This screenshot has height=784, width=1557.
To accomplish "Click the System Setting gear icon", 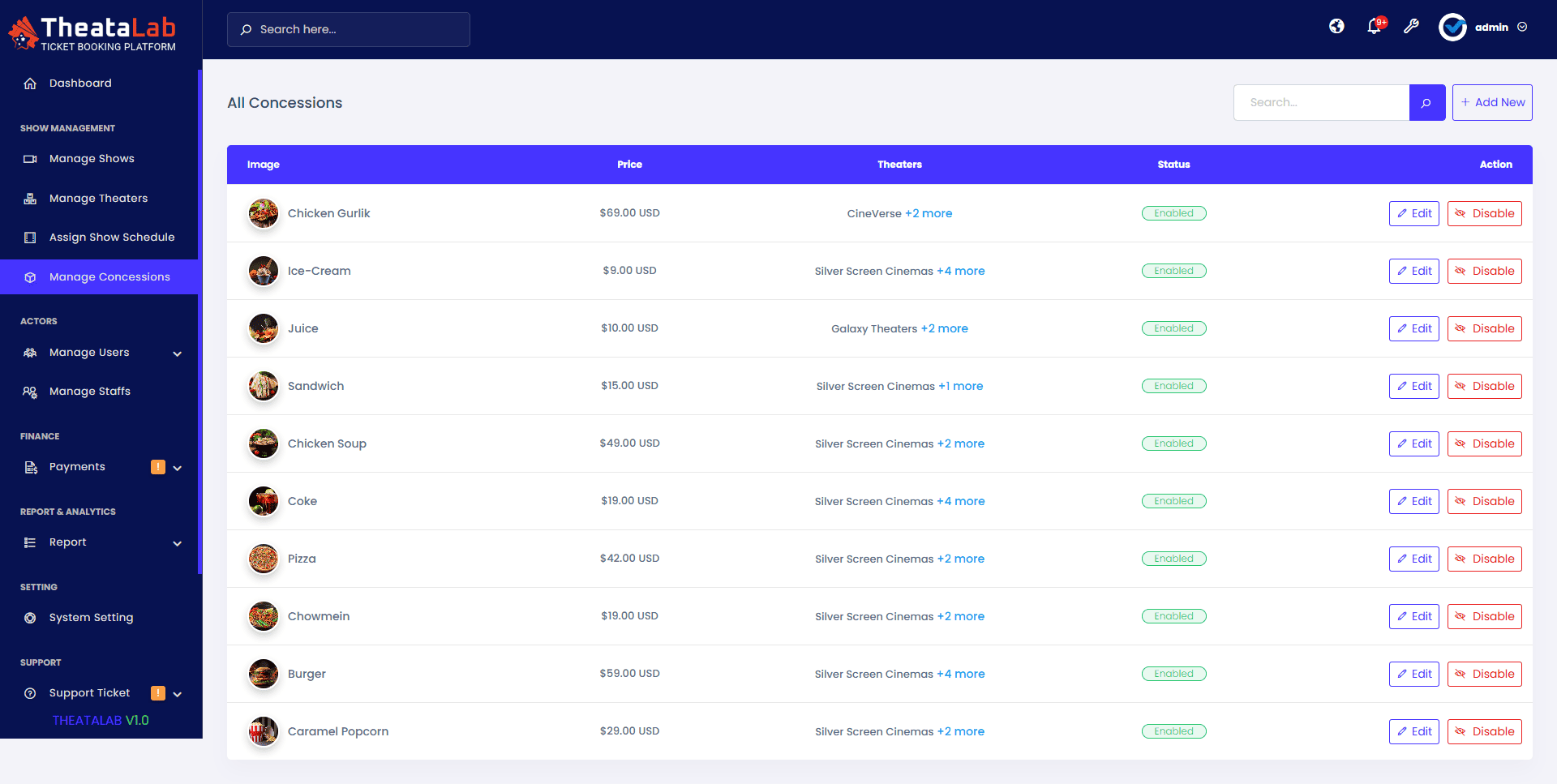I will (x=30, y=618).
